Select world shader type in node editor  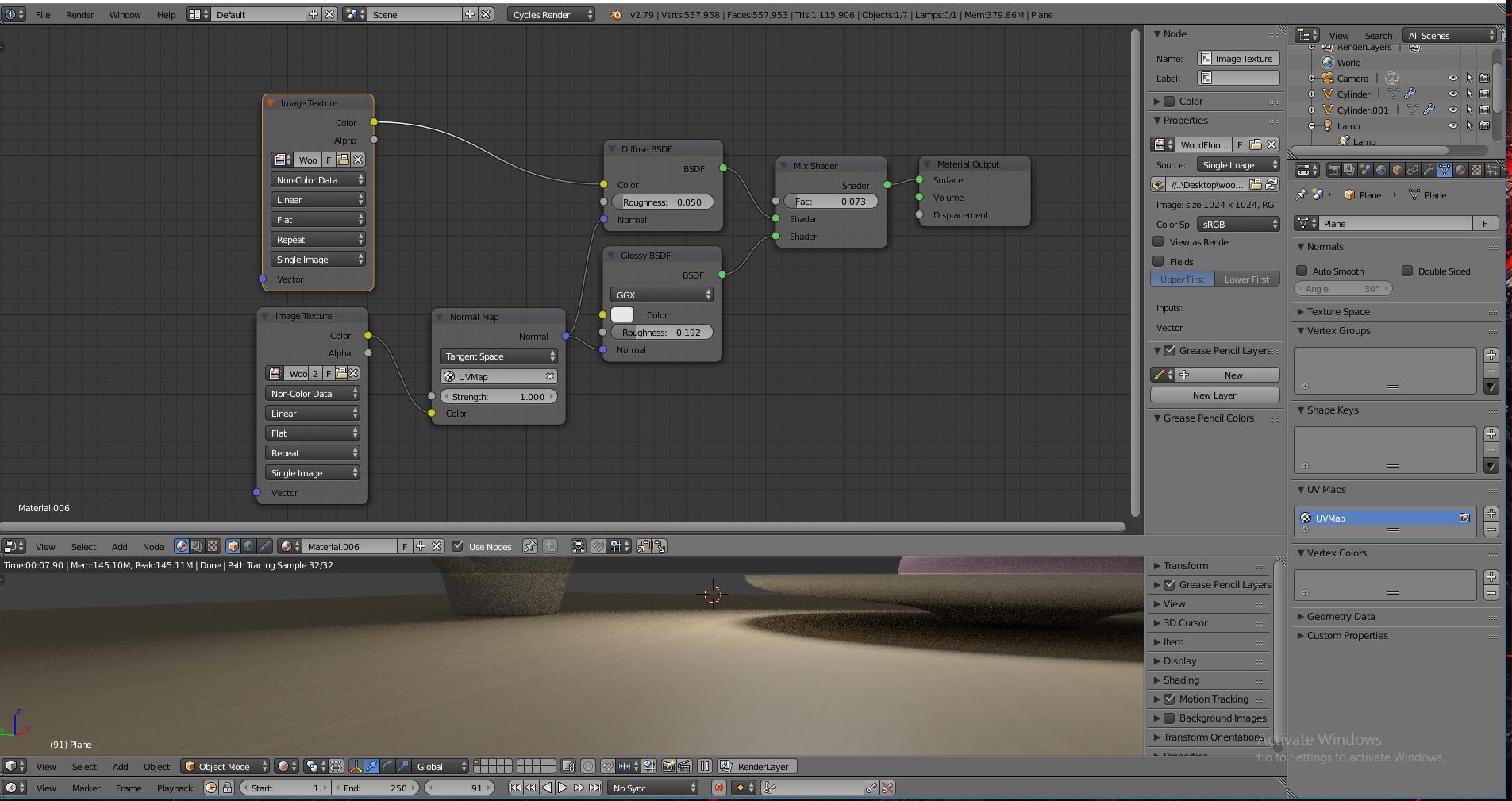248,546
